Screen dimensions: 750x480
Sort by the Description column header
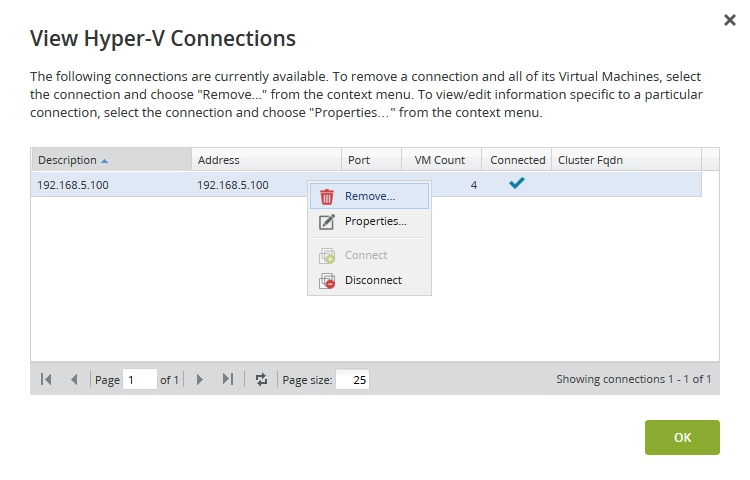tap(111, 160)
